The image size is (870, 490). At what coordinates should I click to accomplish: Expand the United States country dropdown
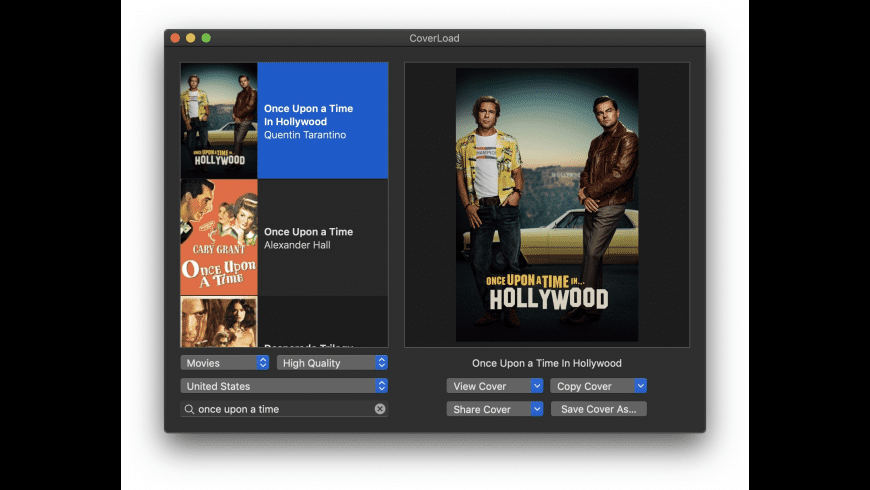pos(284,386)
